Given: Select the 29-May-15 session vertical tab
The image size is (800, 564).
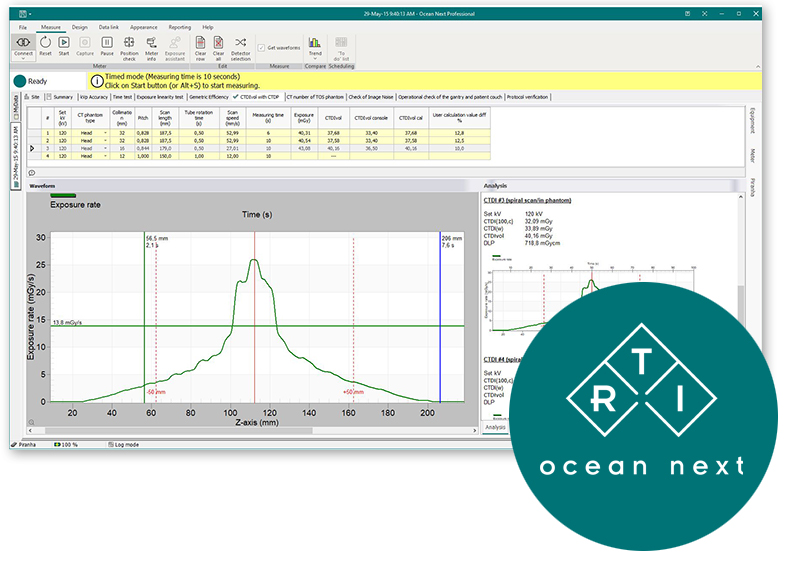Looking at the screenshot, I should [16, 156].
